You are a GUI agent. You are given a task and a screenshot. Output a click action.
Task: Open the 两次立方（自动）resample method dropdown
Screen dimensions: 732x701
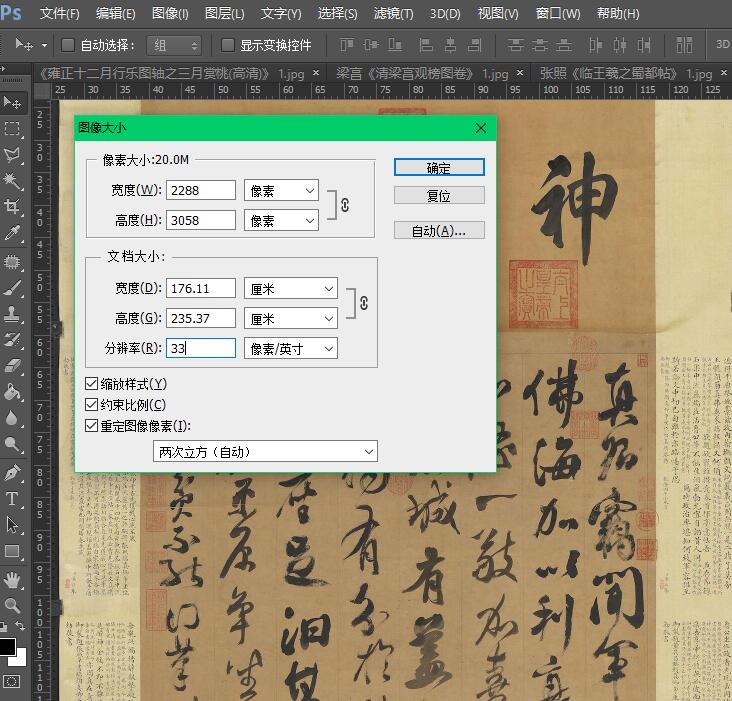pyautogui.click(x=265, y=452)
